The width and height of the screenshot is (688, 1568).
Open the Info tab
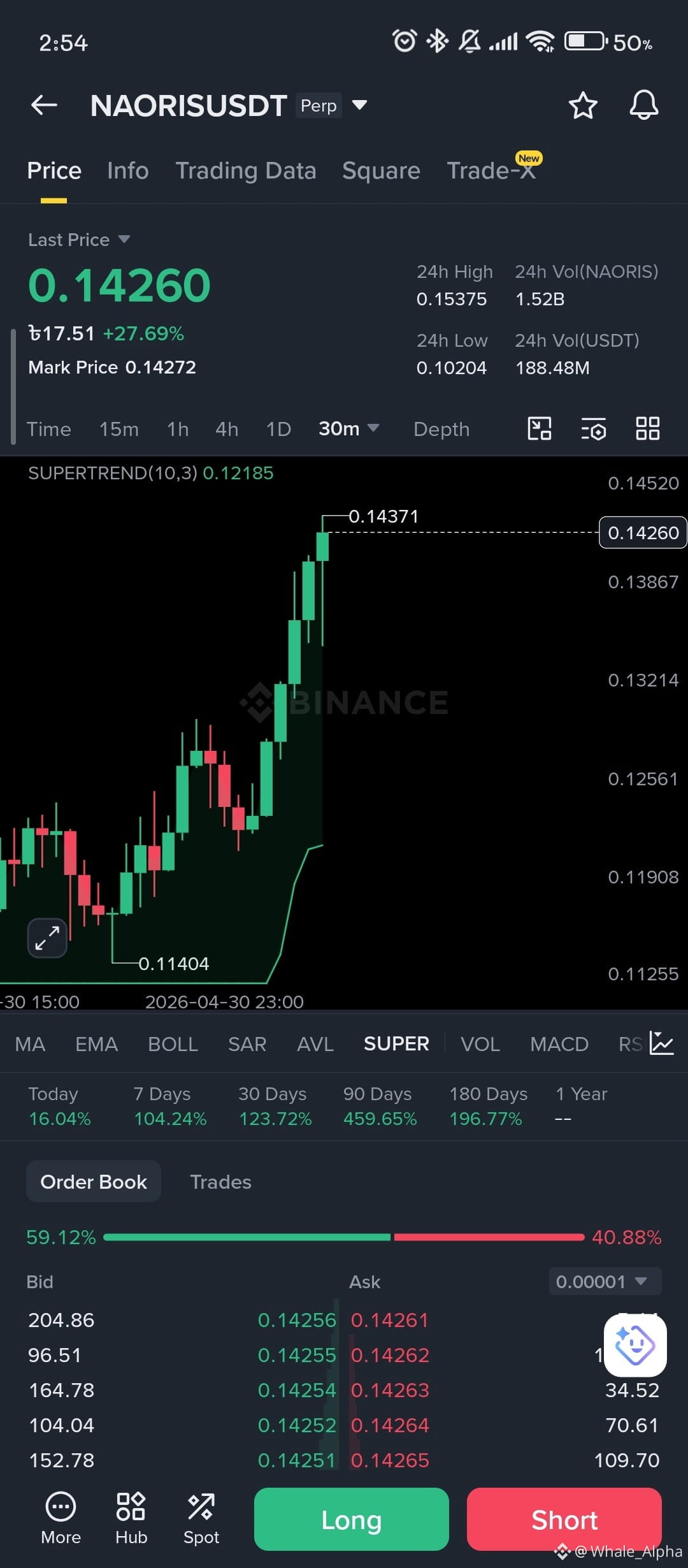click(x=128, y=171)
